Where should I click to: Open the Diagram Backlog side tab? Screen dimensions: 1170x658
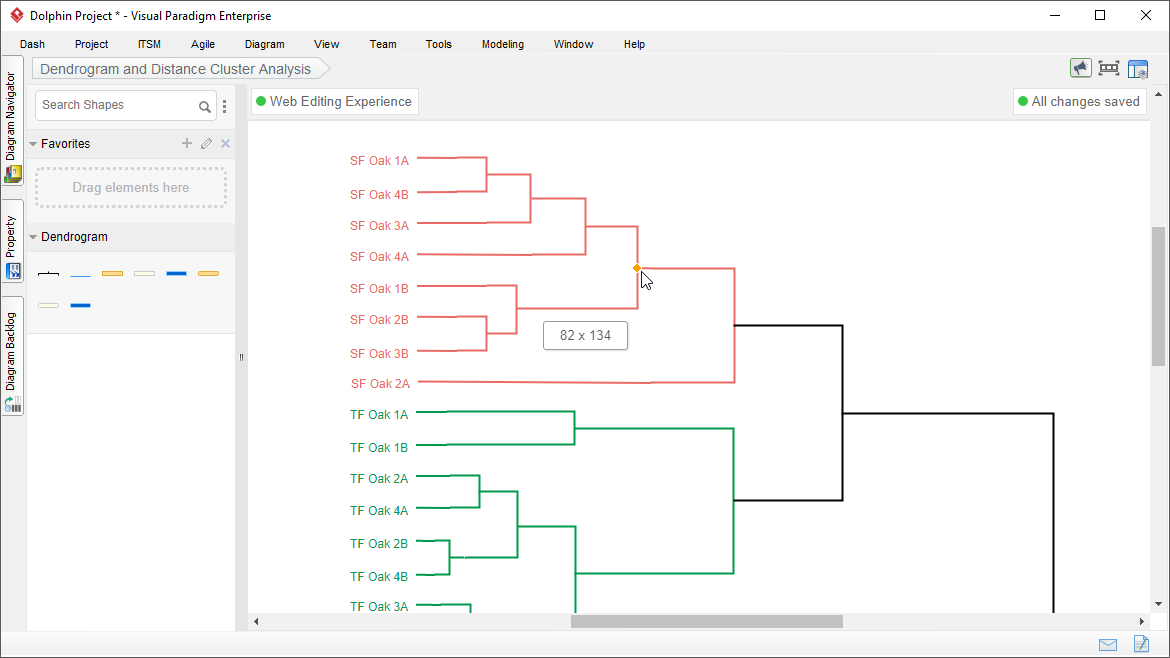[12, 357]
